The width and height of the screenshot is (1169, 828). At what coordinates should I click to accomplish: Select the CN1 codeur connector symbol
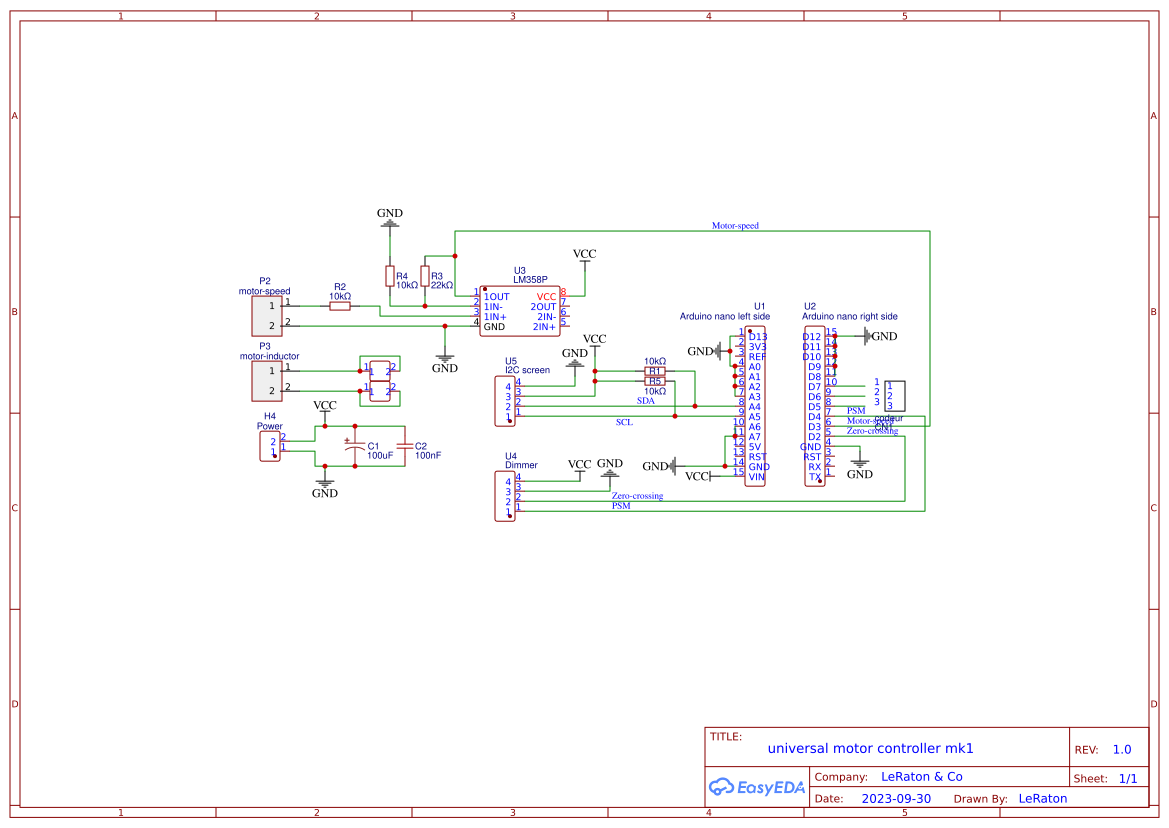point(893,395)
